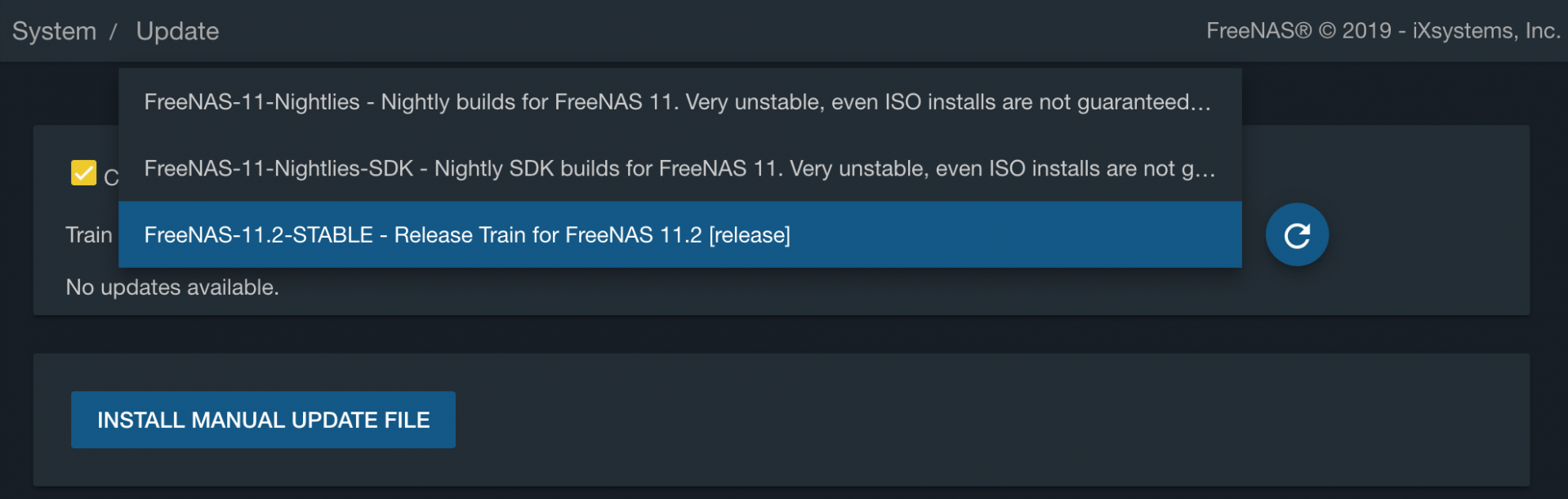Click the circular refresh trains icon
The image size is (1568, 499).
click(1297, 235)
